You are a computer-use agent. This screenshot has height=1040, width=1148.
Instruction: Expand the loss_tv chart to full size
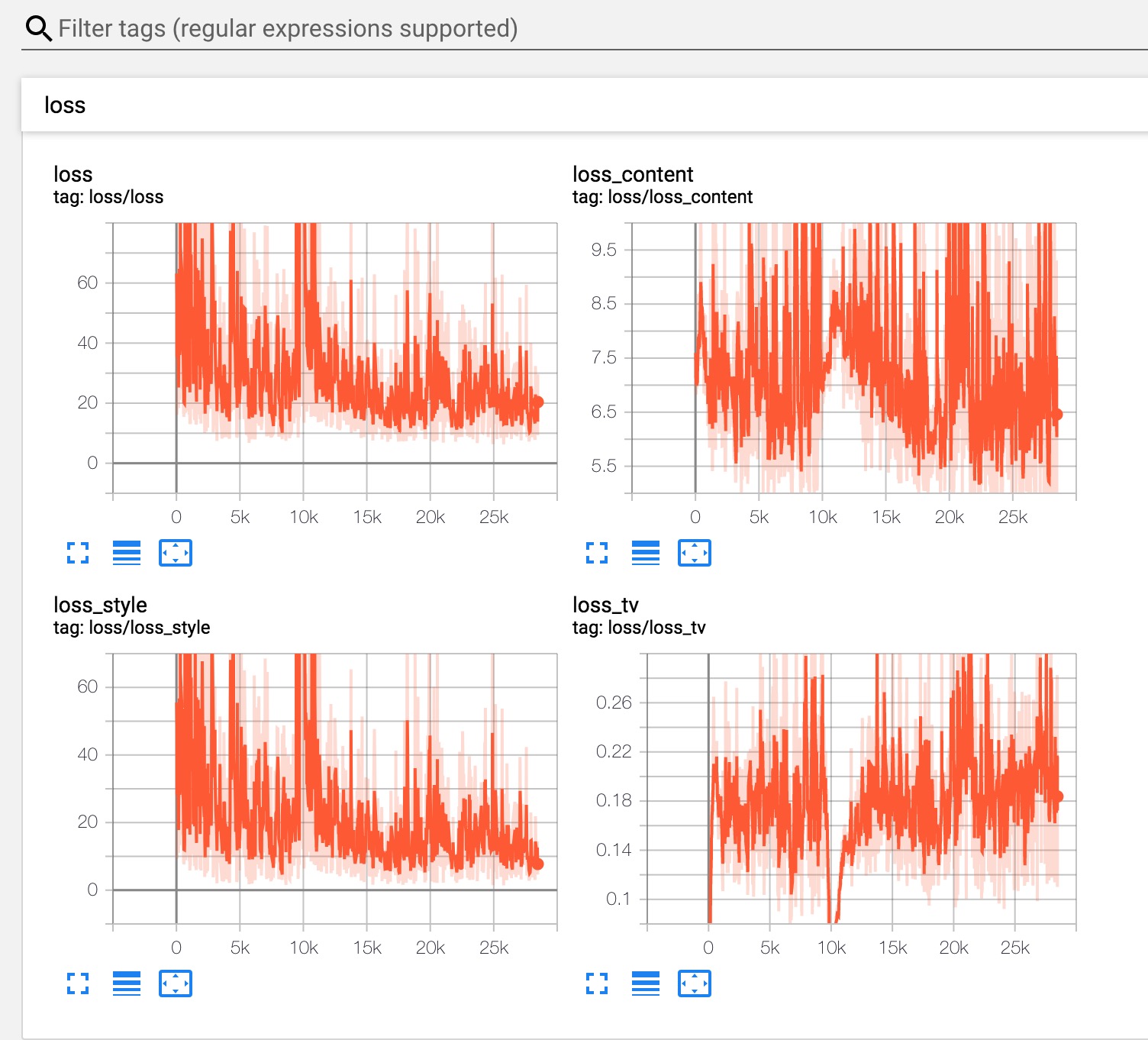(597, 983)
